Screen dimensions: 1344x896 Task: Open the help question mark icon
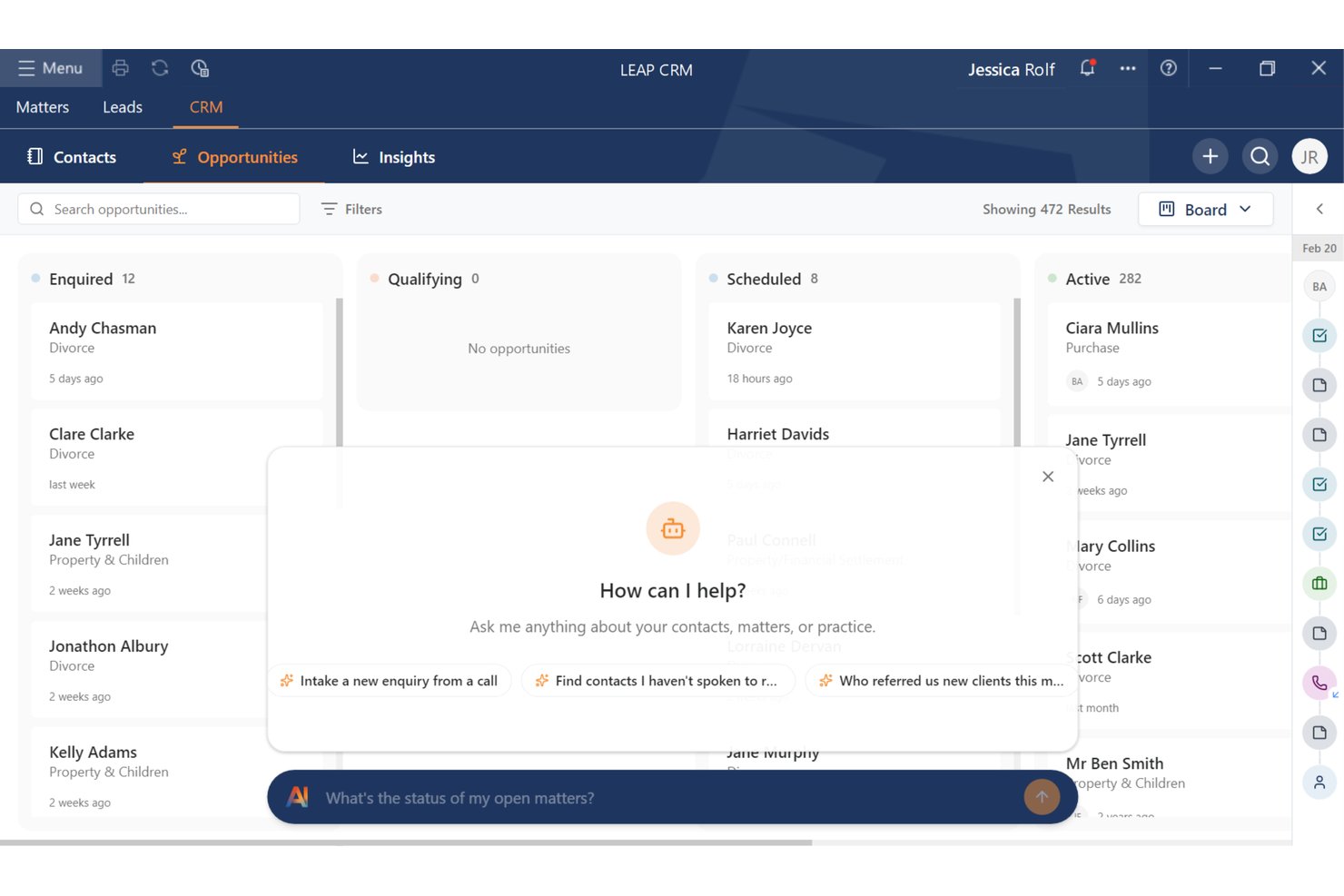click(1169, 68)
